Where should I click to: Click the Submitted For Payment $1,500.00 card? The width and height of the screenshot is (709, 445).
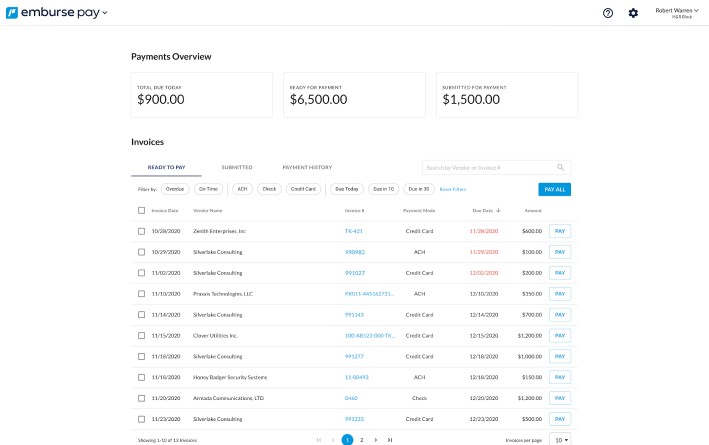coord(507,95)
